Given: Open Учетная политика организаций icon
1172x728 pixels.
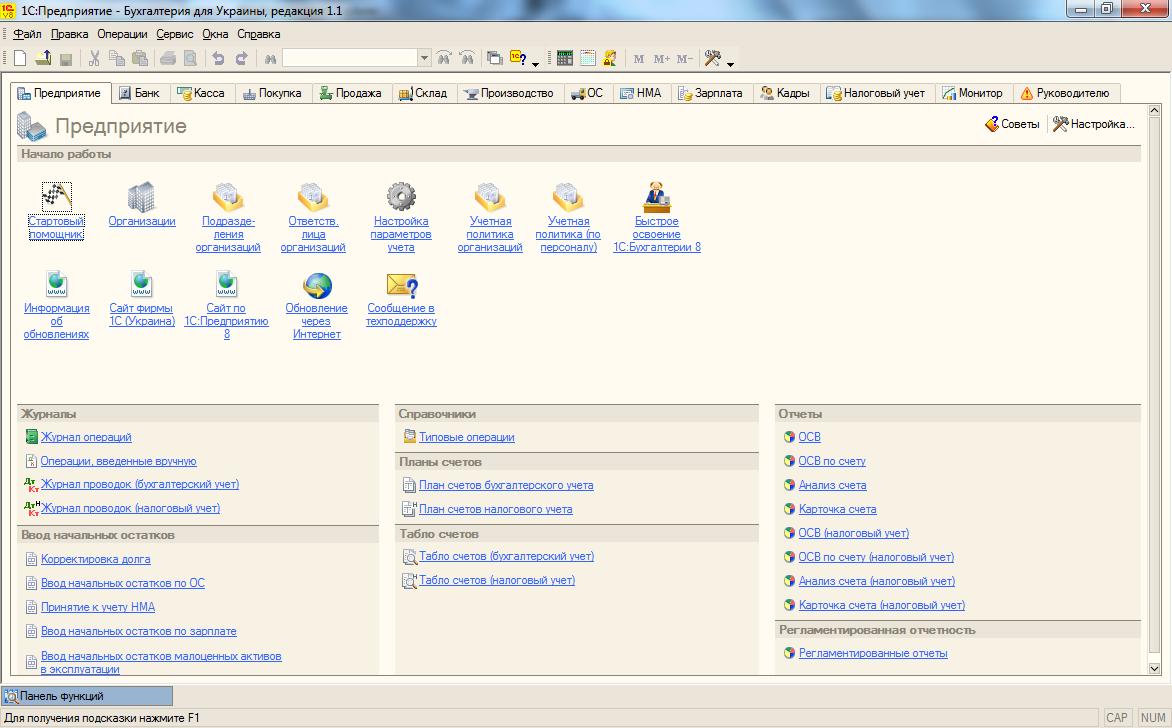Looking at the screenshot, I should (490, 197).
